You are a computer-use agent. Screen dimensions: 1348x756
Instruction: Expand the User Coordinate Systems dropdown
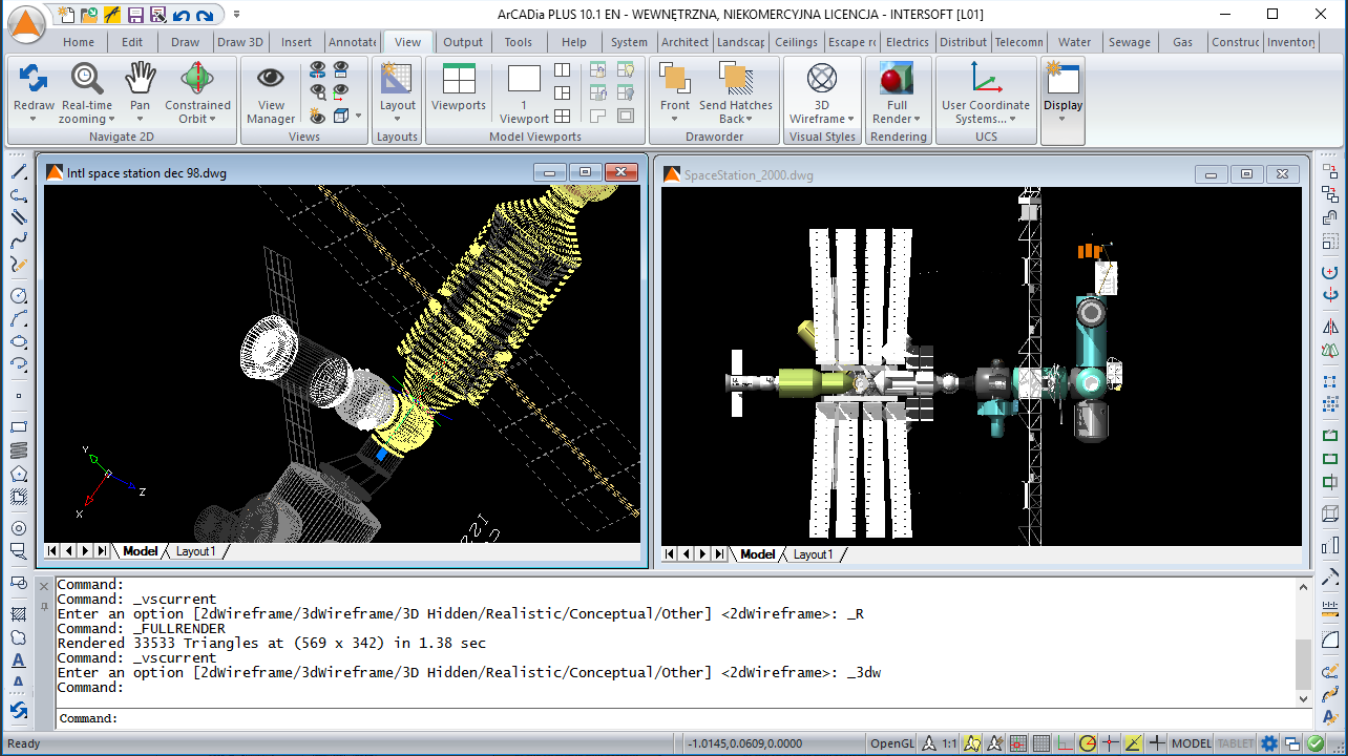coord(1012,119)
